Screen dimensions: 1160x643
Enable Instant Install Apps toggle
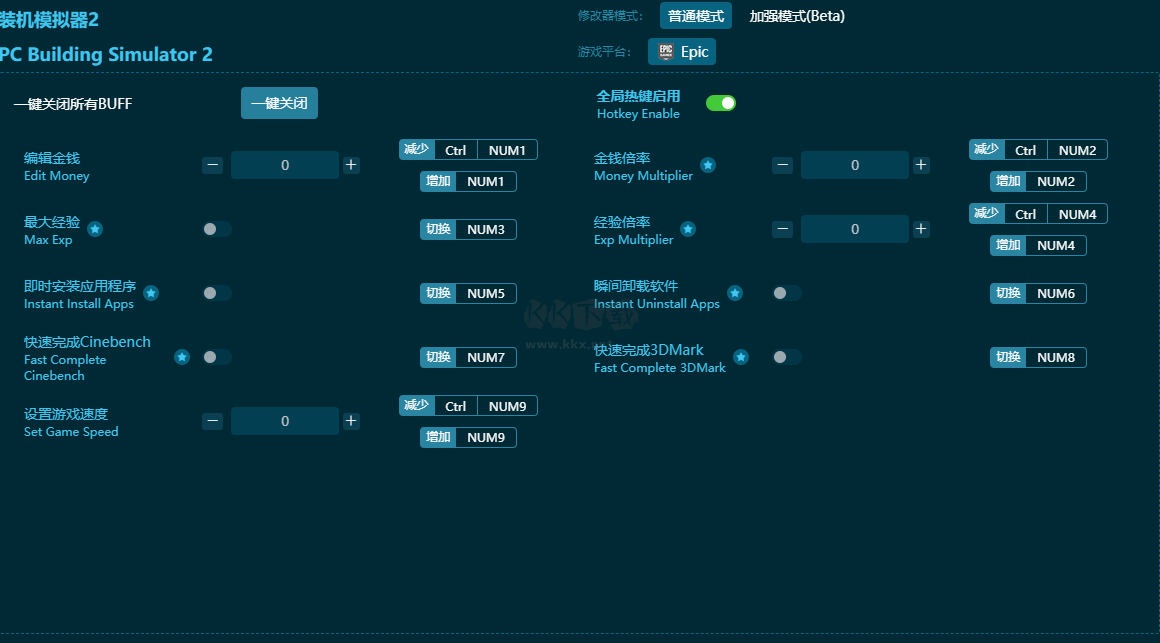tap(217, 293)
